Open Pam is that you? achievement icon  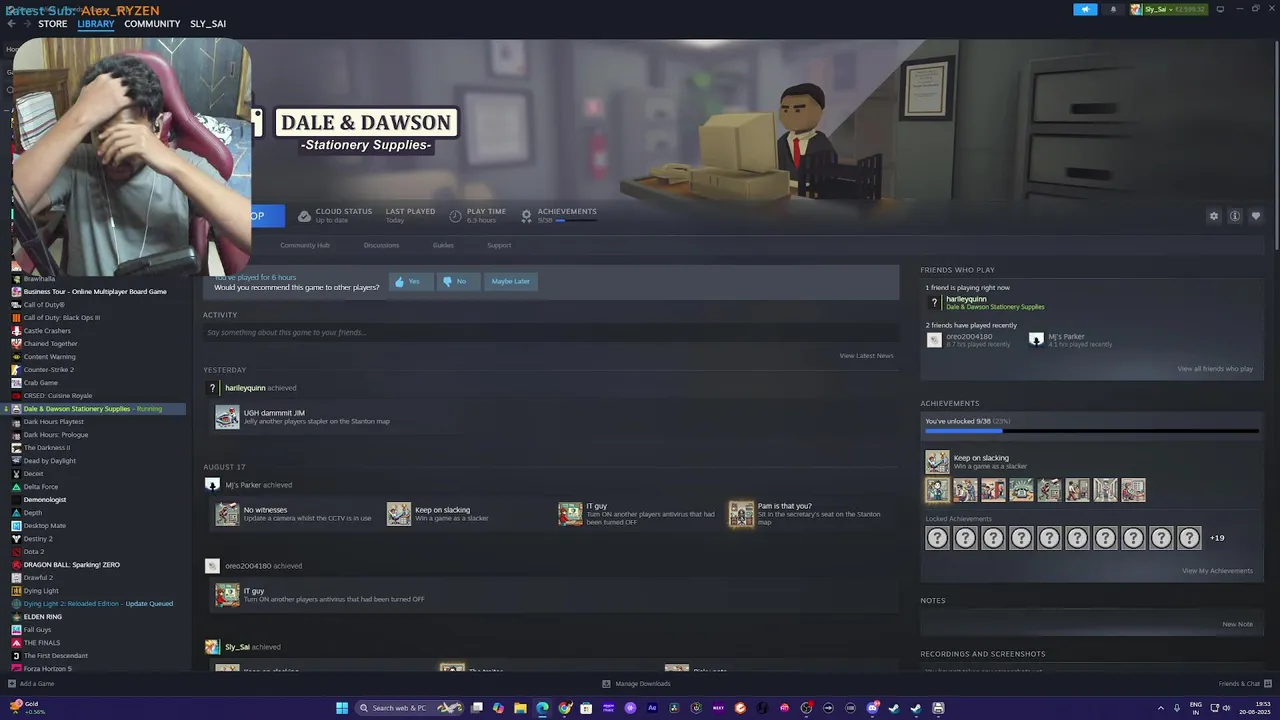coord(741,514)
